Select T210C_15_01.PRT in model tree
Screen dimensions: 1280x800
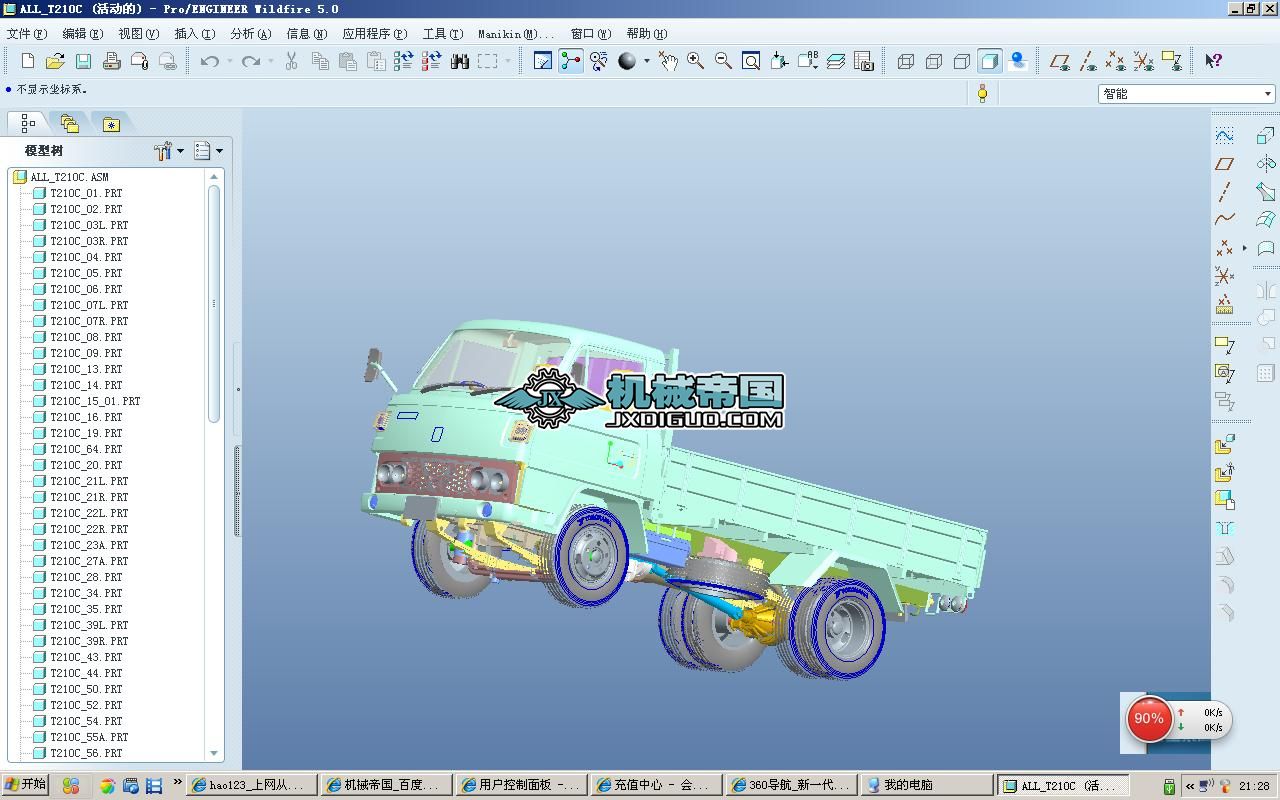(95, 401)
